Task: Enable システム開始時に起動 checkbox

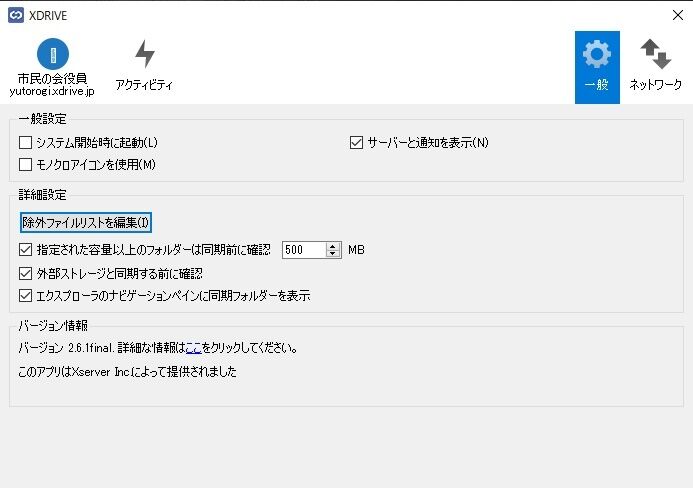Action: (x=26, y=143)
